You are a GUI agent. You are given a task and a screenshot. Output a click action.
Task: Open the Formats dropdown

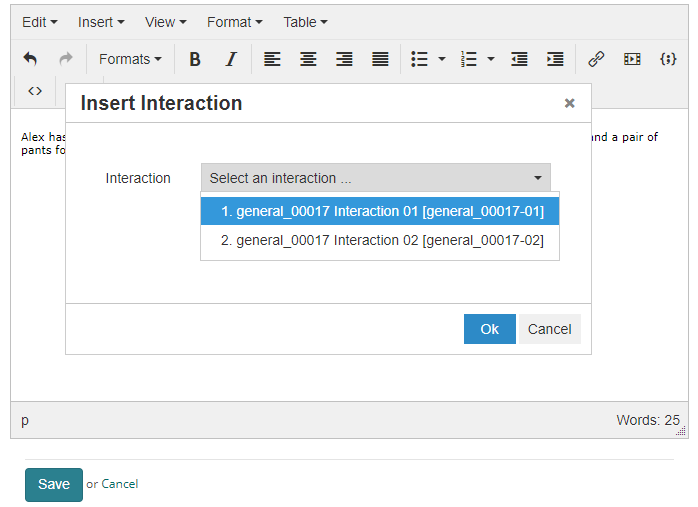click(130, 59)
